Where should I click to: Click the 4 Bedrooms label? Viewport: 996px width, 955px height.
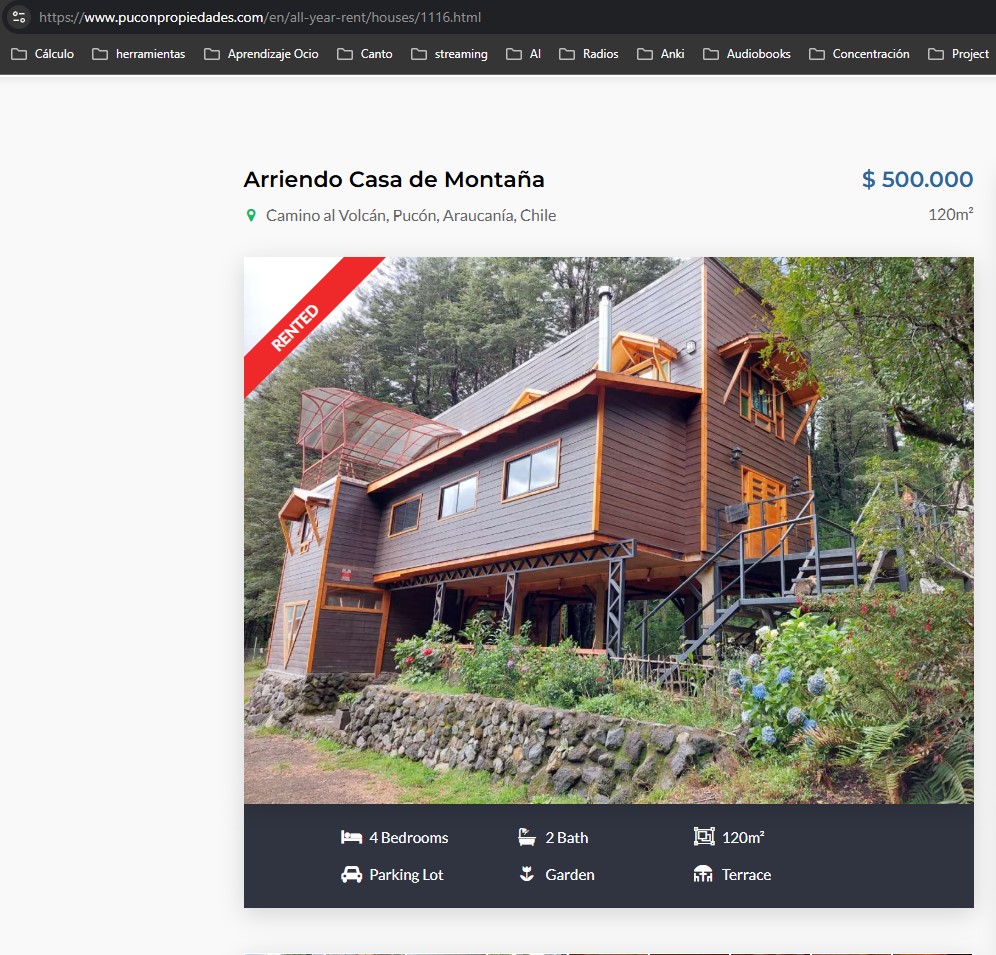click(408, 837)
